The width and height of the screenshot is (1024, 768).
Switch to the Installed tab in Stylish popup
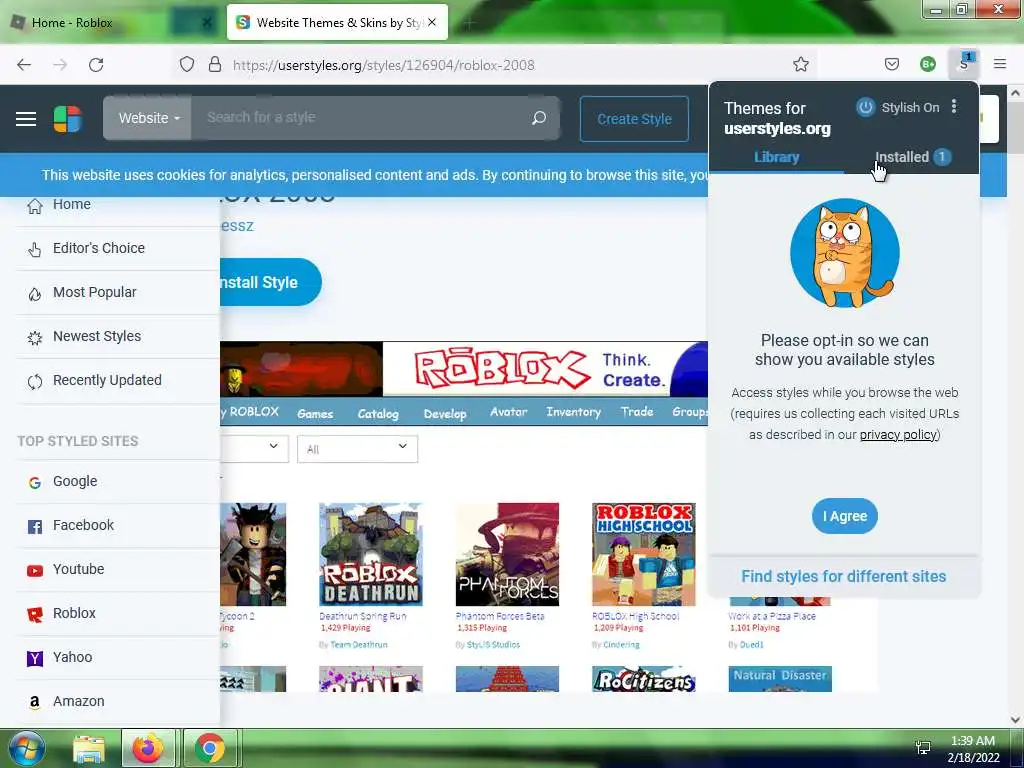(x=912, y=157)
